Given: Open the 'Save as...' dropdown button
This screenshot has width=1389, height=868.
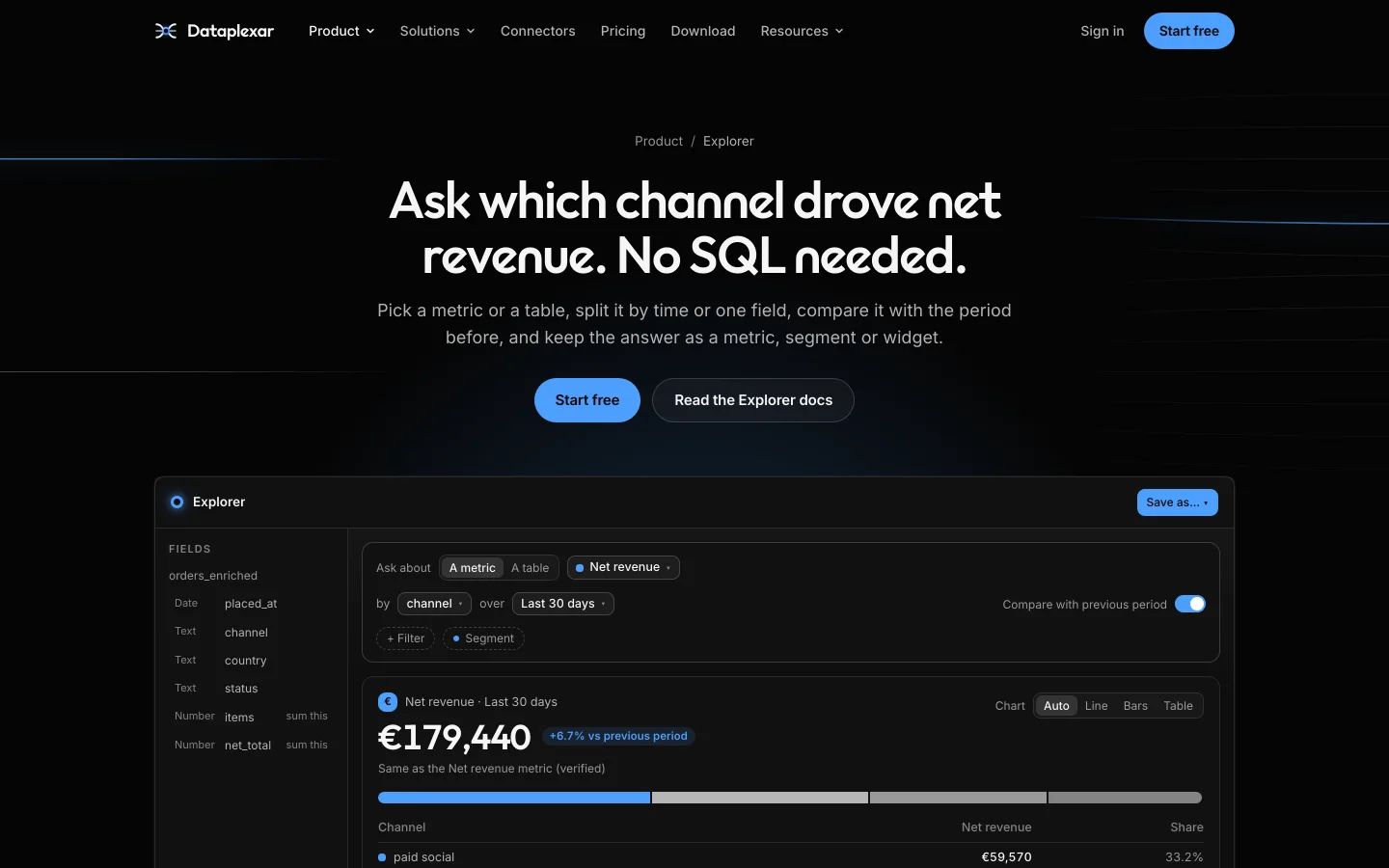Looking at the screenshot, I should (1177, 502).
